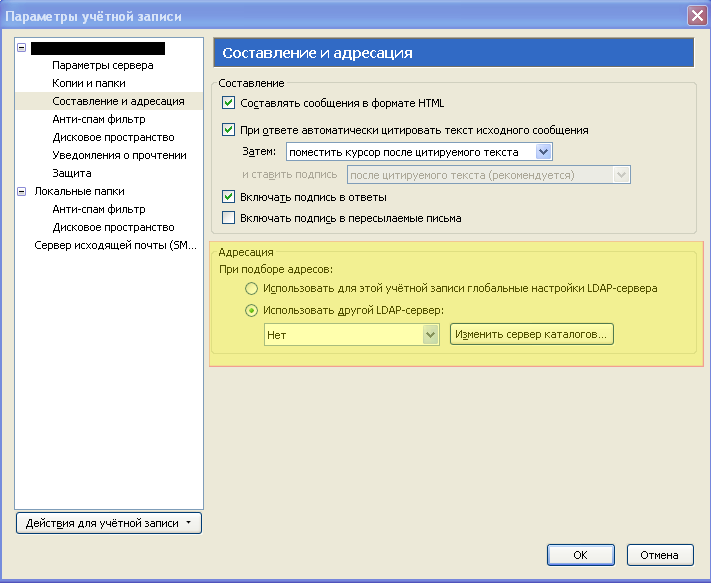This screenshot has width=711, height=583.
Task: Collapse the redacted account tree node
Action: [21, 48]
